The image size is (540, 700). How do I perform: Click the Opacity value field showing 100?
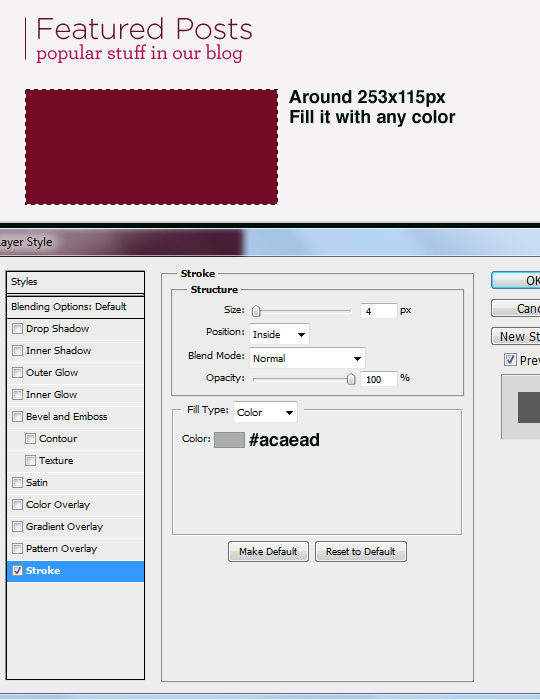378,379
